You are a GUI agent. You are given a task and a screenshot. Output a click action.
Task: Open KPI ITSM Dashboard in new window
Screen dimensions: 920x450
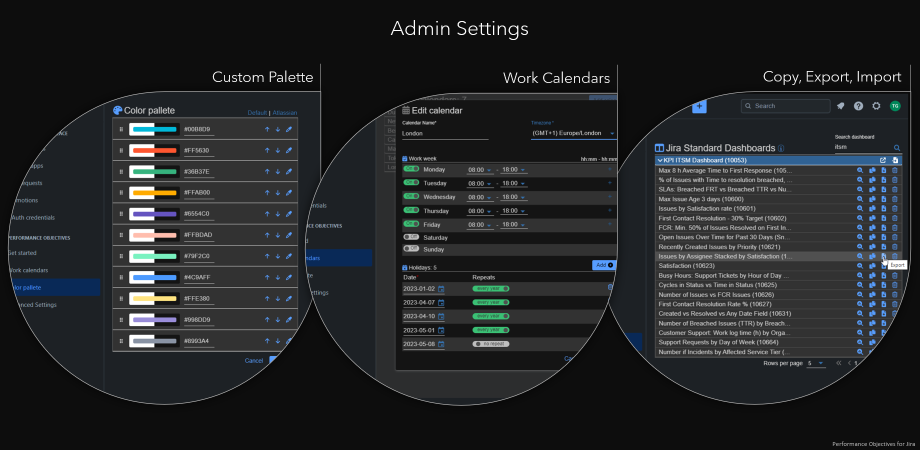pyautogui.click(x=883, y=160)
